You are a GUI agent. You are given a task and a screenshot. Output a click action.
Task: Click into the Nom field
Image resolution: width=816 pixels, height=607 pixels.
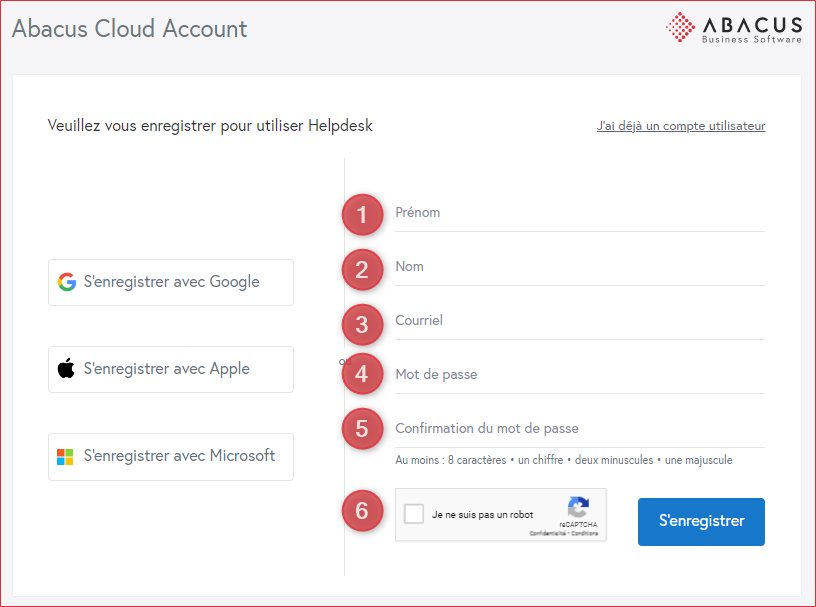tap(580, 267)
